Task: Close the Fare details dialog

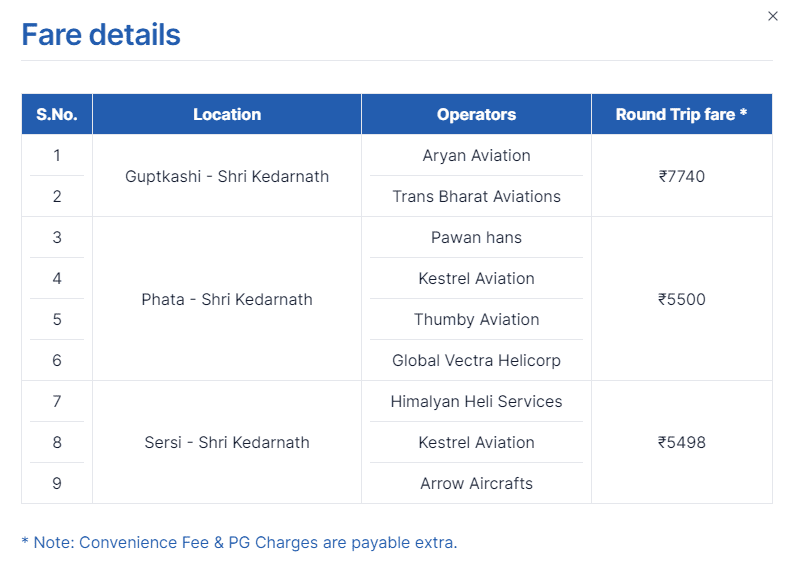Action: (x=772, y=16)
